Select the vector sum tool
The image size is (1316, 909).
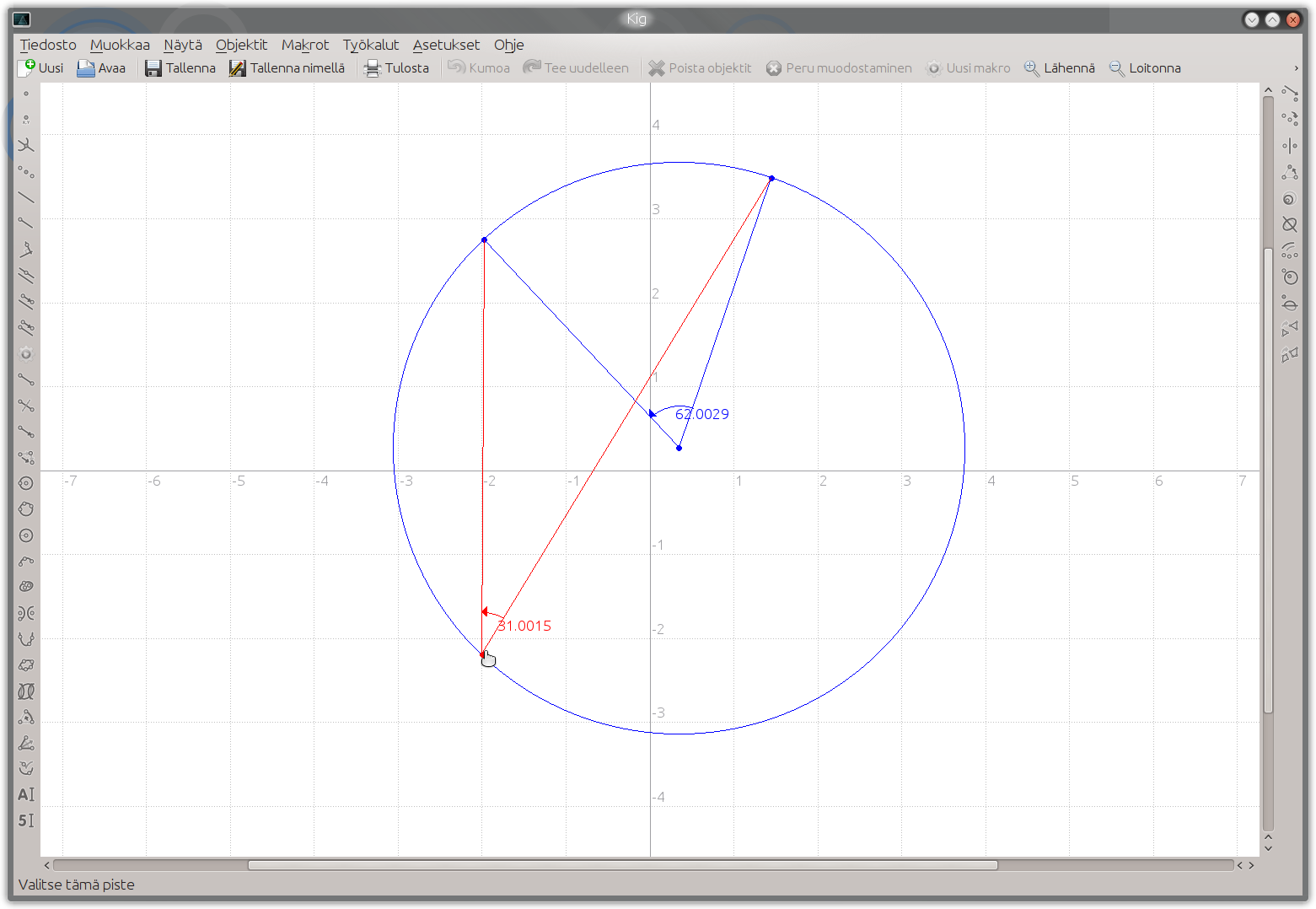pos(26,458)
